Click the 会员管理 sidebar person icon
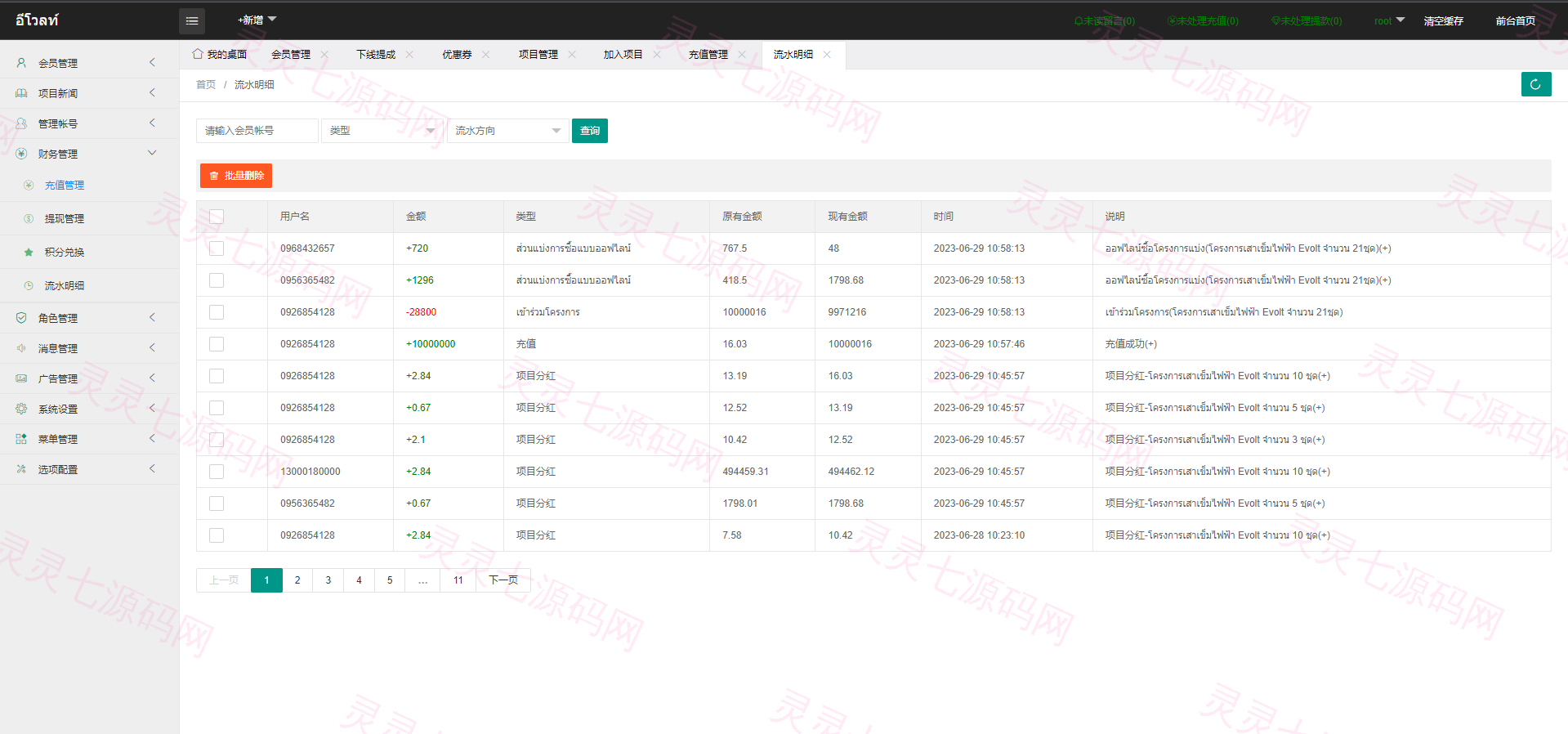Screen dimensions: 1568x734 tap(21, 63)
